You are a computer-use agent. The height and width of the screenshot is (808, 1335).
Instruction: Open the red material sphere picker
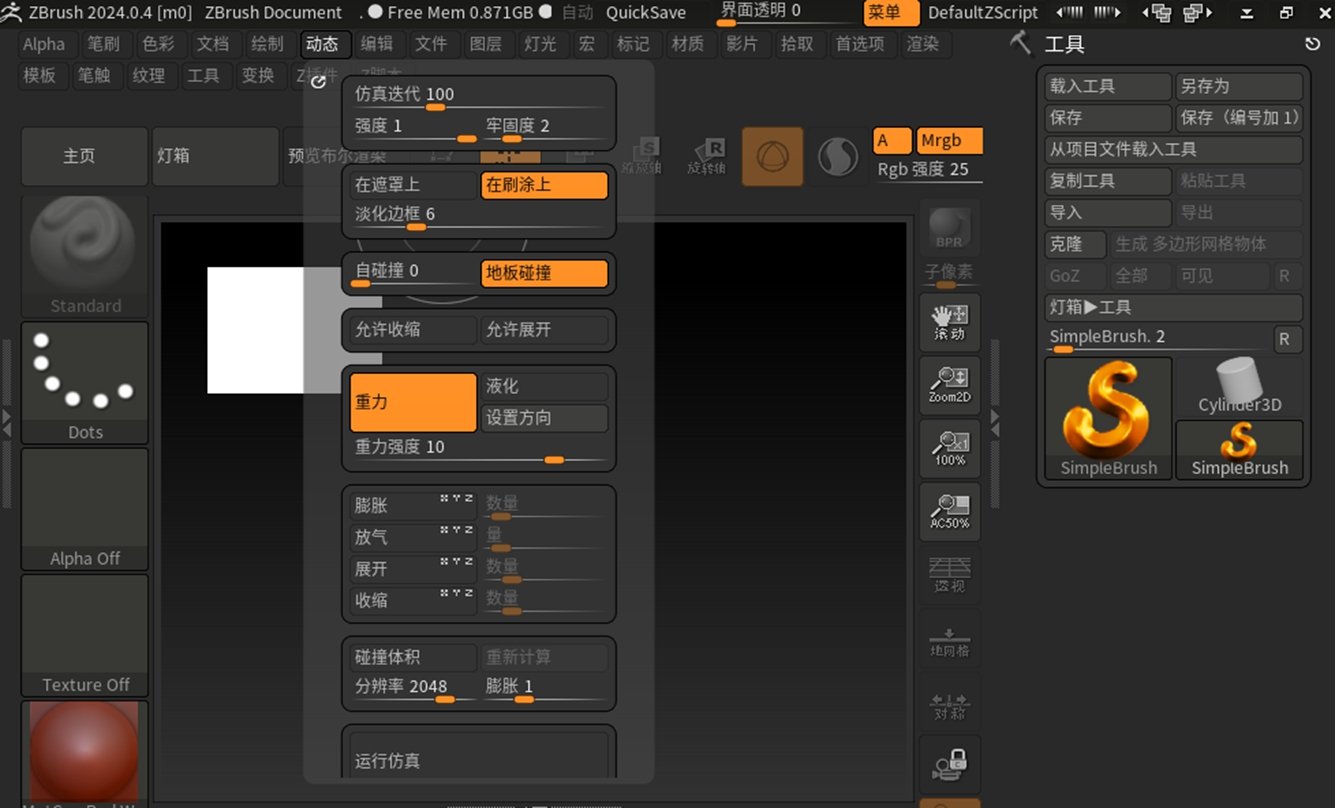click(85, 753)
